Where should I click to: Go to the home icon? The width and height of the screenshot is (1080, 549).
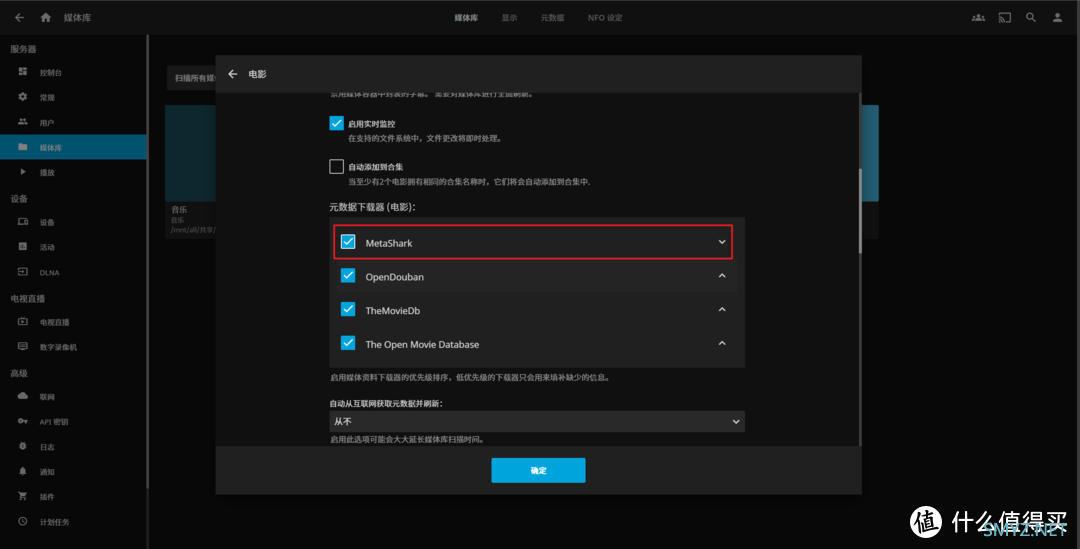[x=45, y=18]
